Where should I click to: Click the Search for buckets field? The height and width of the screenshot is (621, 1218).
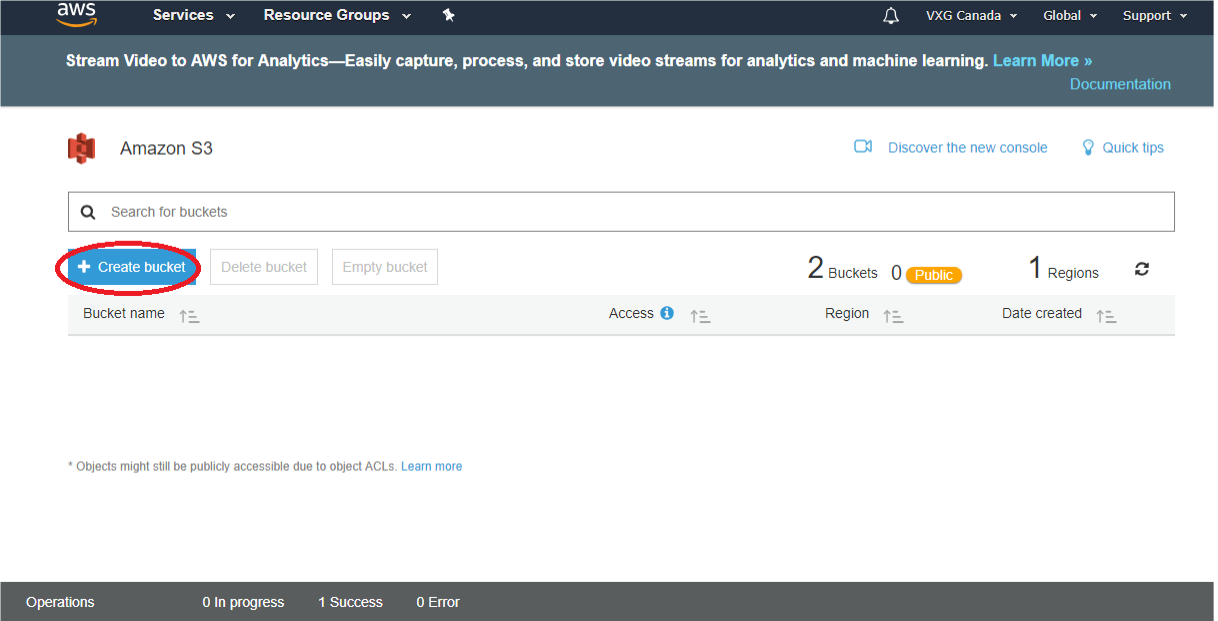pos(620,212)
